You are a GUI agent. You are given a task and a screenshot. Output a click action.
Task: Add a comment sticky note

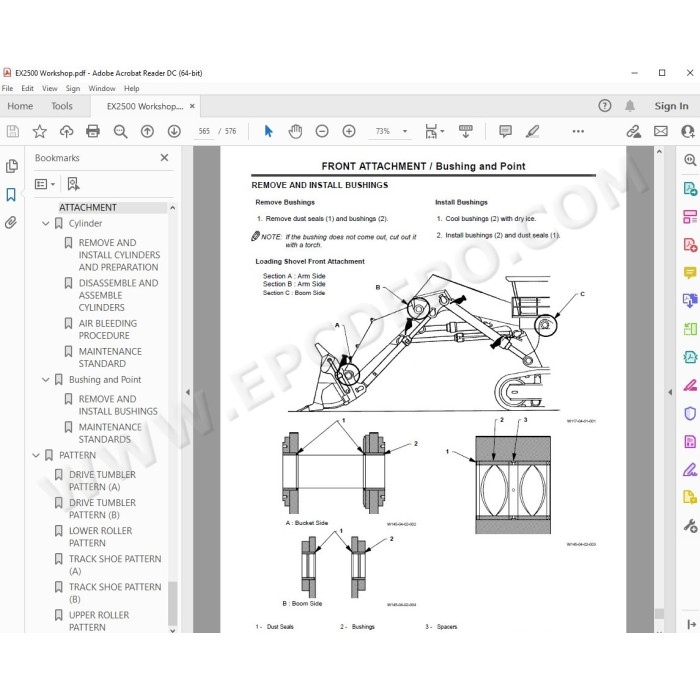click(505, 131)
